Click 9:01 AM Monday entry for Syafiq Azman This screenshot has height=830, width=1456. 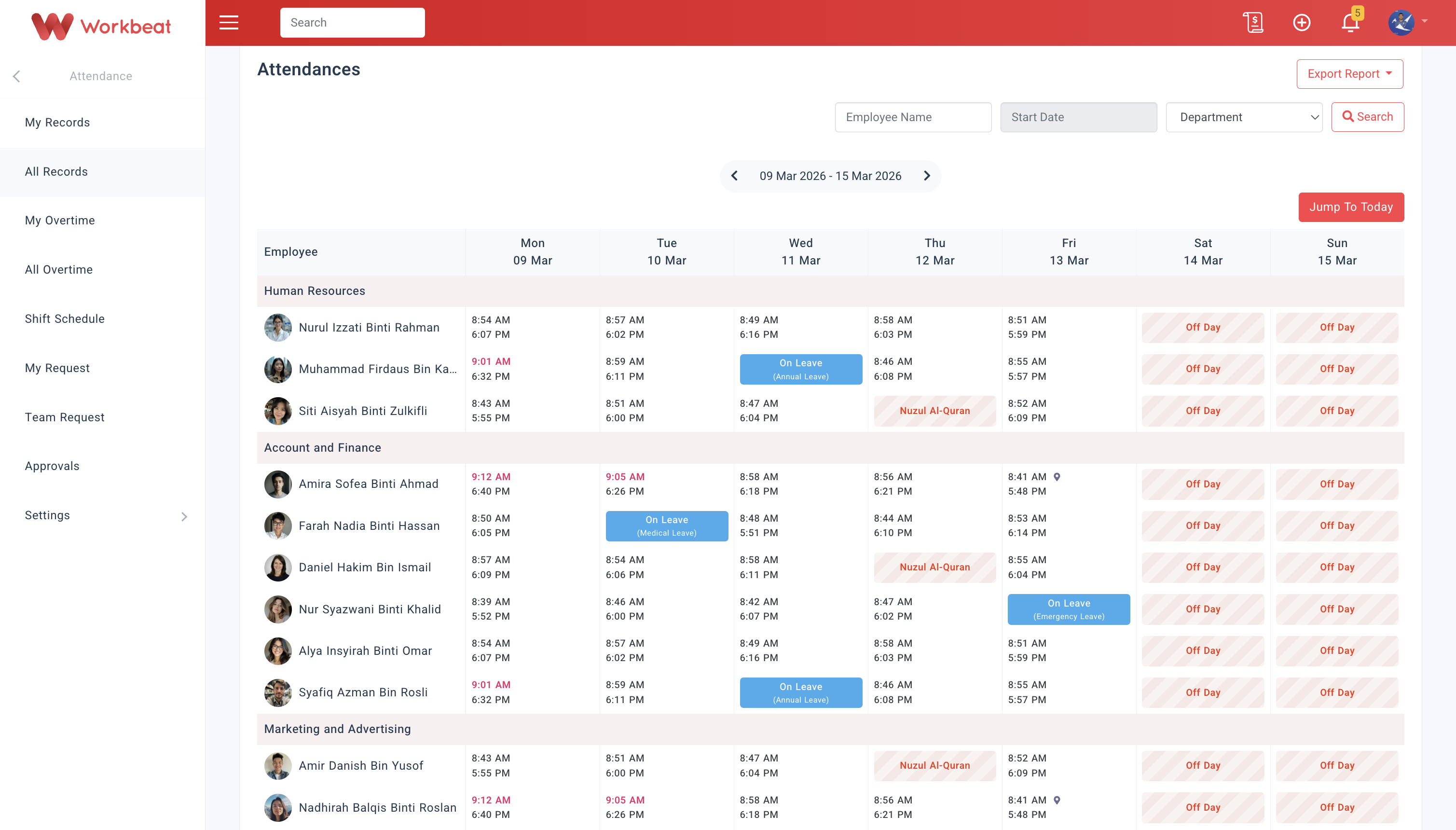click(491, 685)
